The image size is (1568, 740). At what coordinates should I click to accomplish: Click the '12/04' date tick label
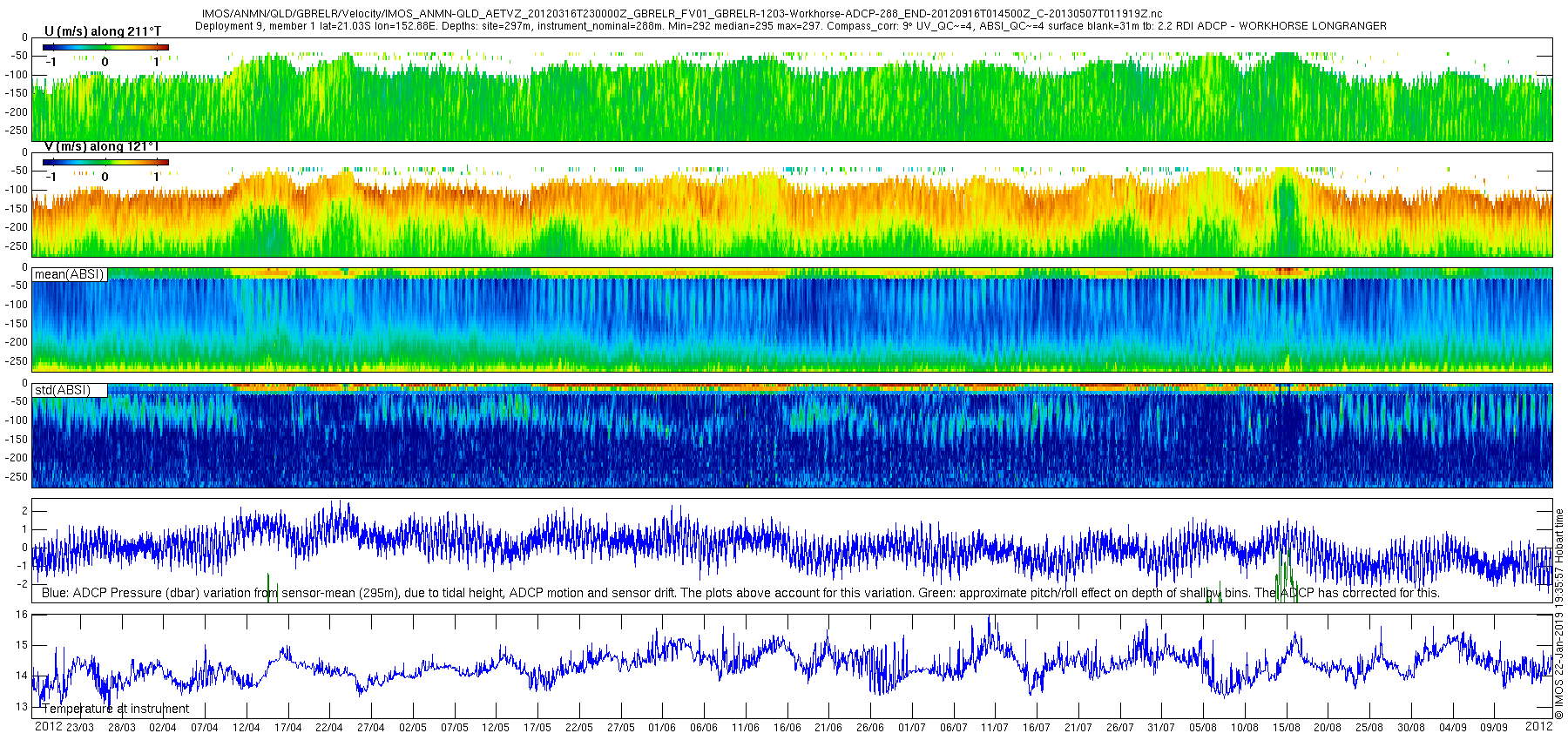coord(247,728)
